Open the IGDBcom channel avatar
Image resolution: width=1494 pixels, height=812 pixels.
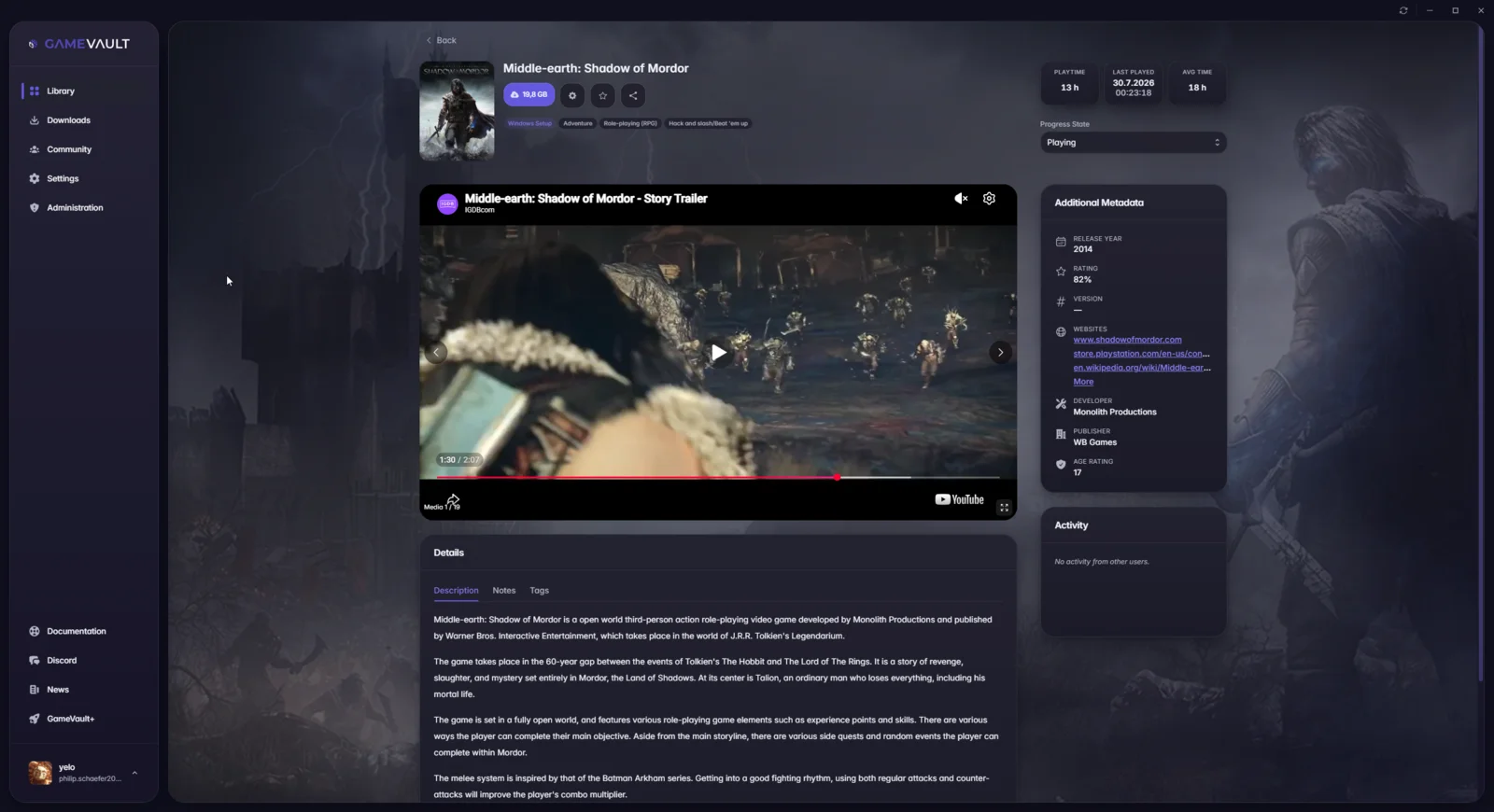click(x=447, y=203)
